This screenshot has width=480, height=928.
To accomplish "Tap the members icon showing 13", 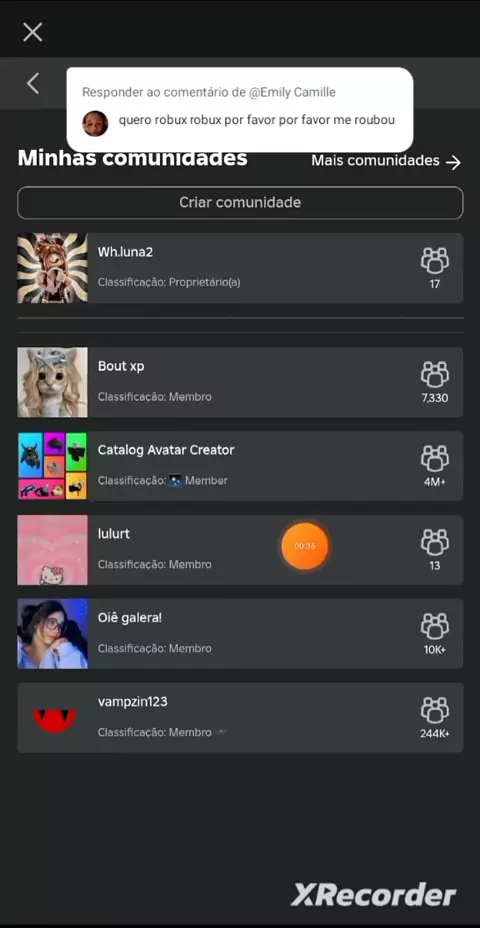I will tap(435, 543).
